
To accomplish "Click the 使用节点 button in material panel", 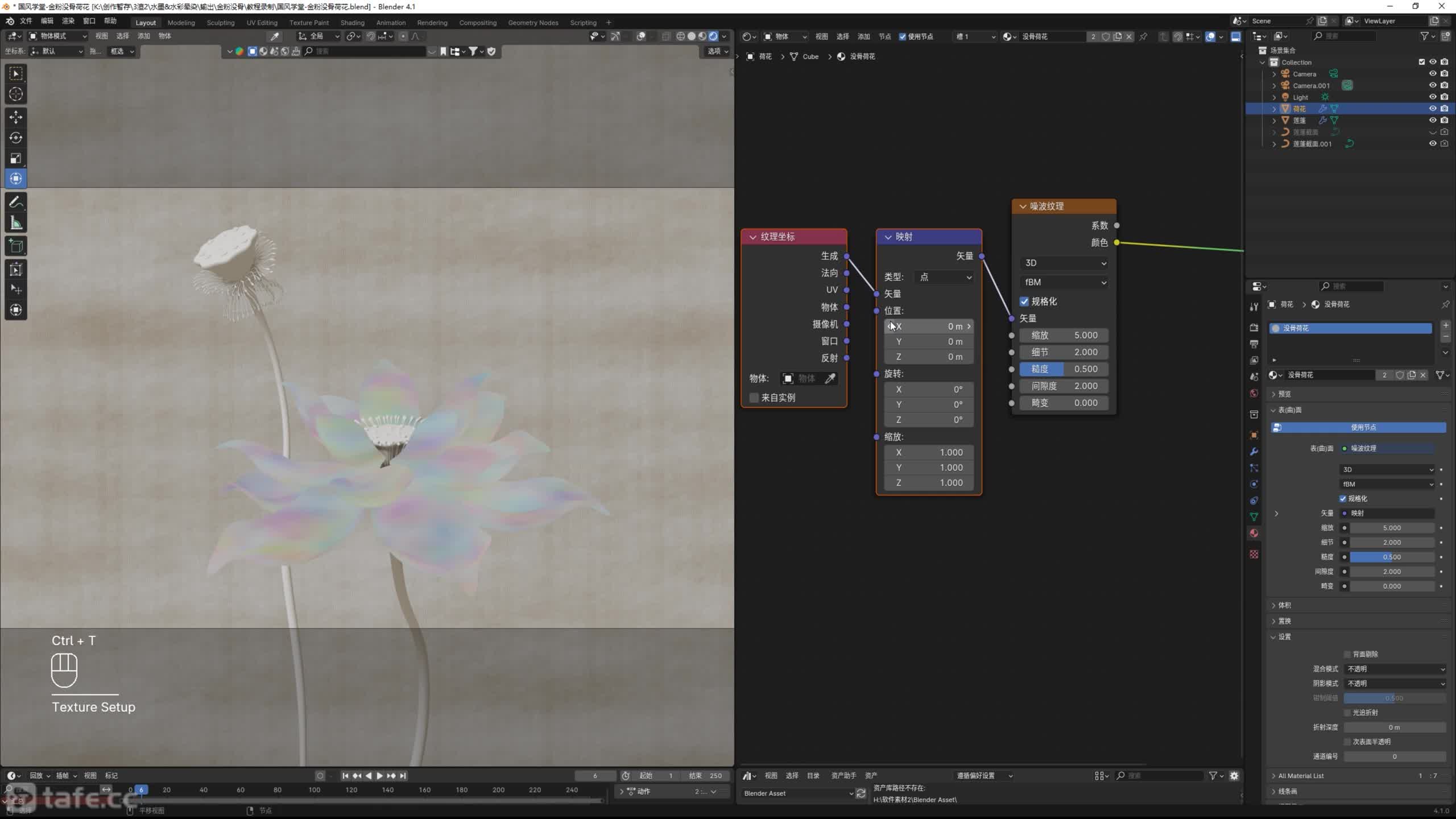I will pos(1363,427).
